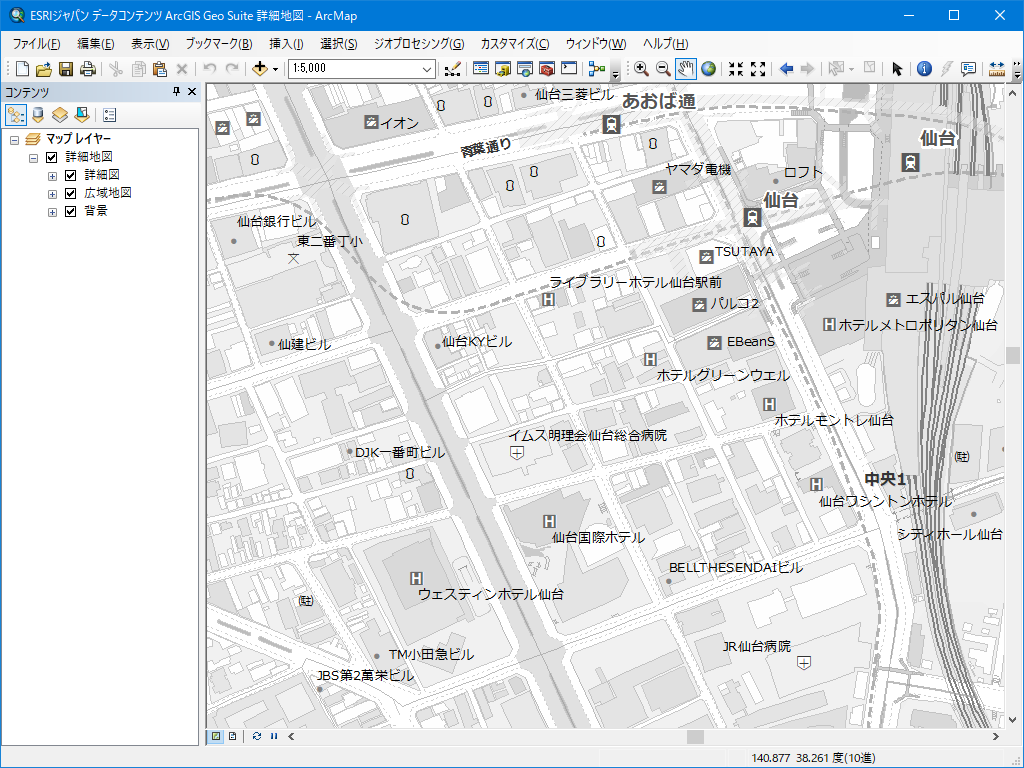Click the Add Data button
Image resolution: width=1024 pixels, height=768 pixels.
pyautogui.click(x=260, y=69)
